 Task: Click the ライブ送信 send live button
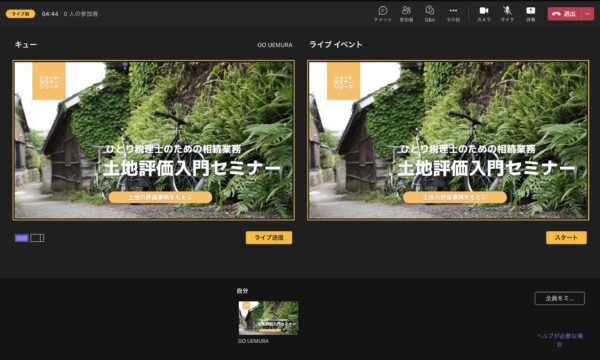point(269,238)
